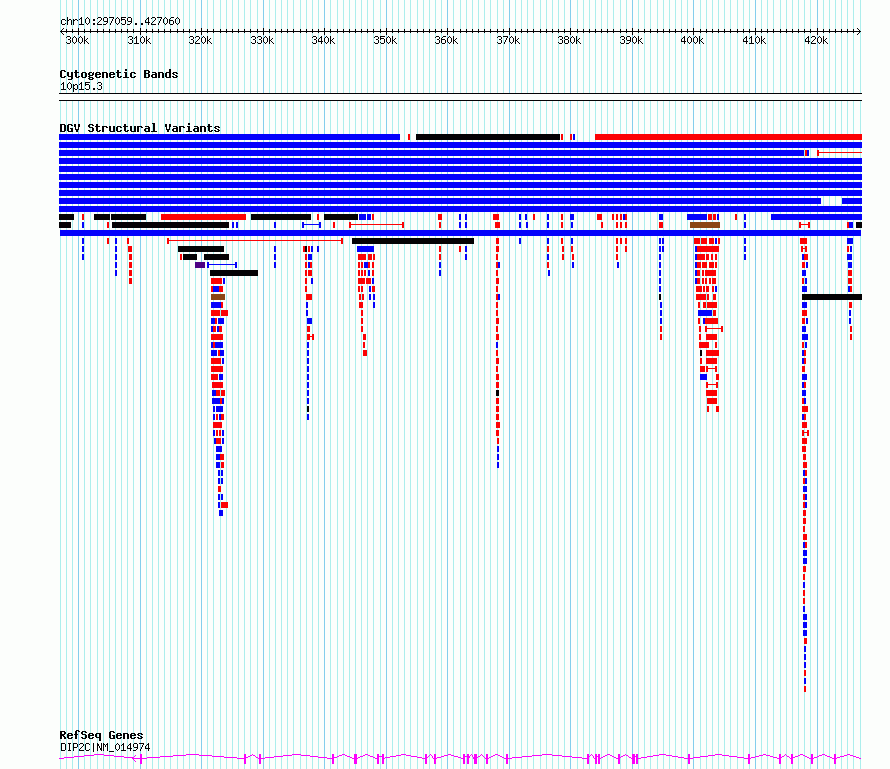Image resolution: width=890 pixels, height=769 pixels.
Task: Click the thin red variant line from 346k to 354k
Action: click(x=376, y=225)
